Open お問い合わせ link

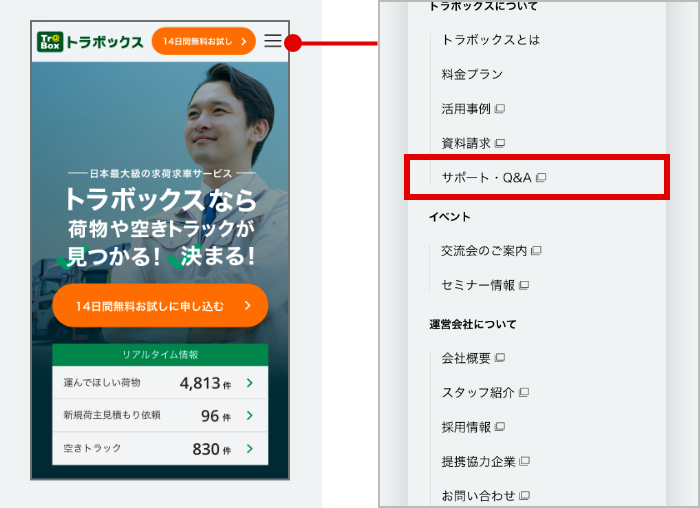(485, 496)
